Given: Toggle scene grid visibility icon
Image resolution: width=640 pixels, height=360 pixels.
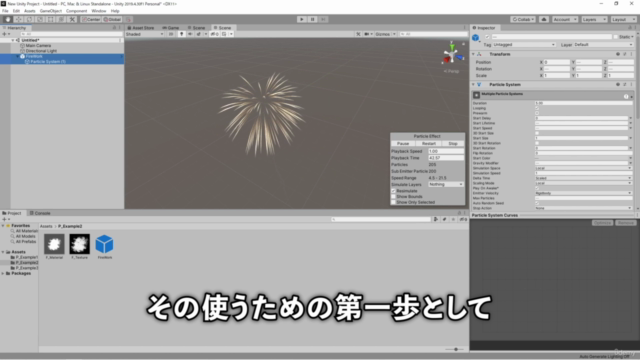Looking at the screenshot, I should click(x=224, y=34).
